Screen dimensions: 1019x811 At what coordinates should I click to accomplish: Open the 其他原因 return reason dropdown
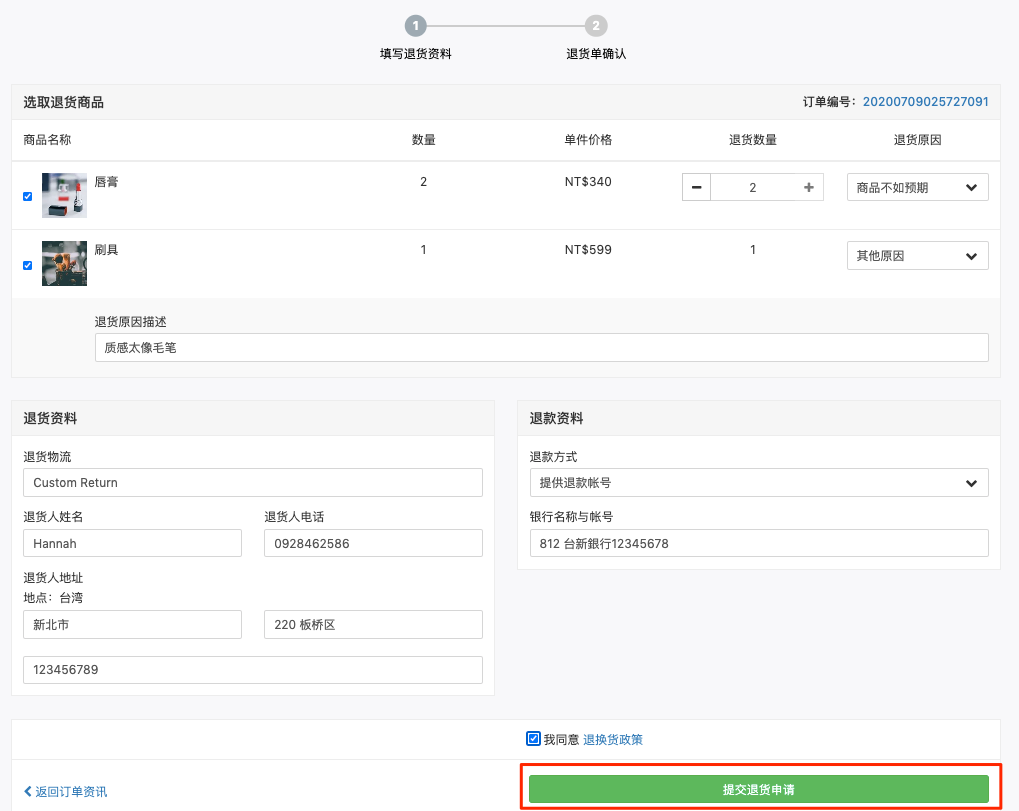(x=918, y=255)
